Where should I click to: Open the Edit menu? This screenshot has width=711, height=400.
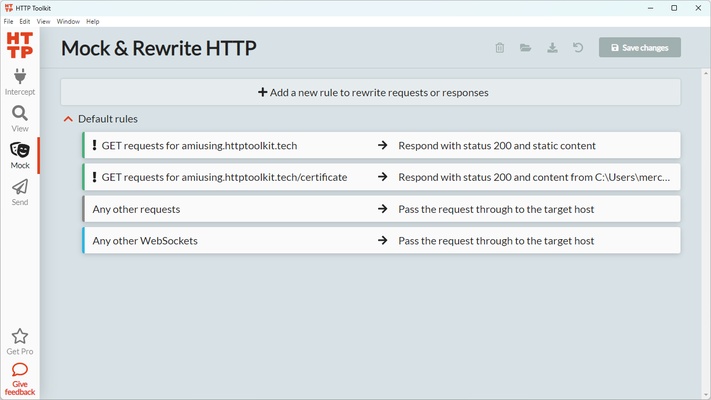pyautogui.click(x=24, y=21)
